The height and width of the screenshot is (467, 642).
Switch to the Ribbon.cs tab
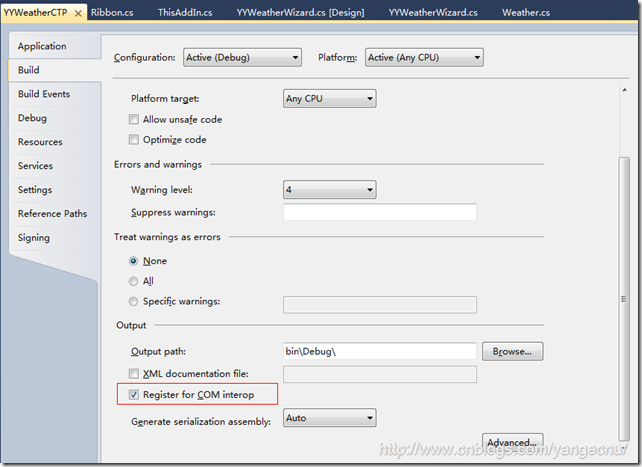pos(112,13)
